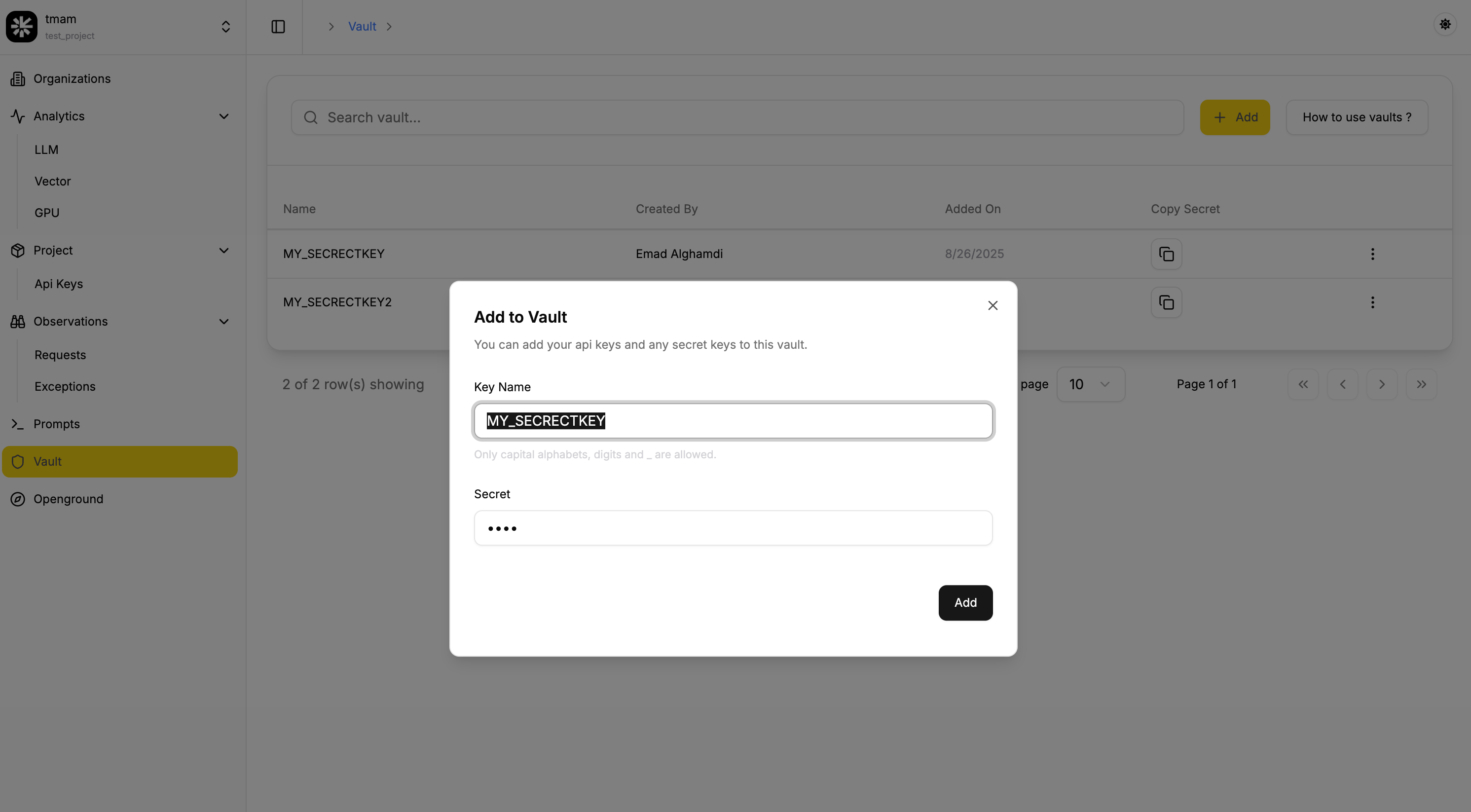1471x812 pixels.
Task: Collapse the Project section chevron
Action: (224, 251)
